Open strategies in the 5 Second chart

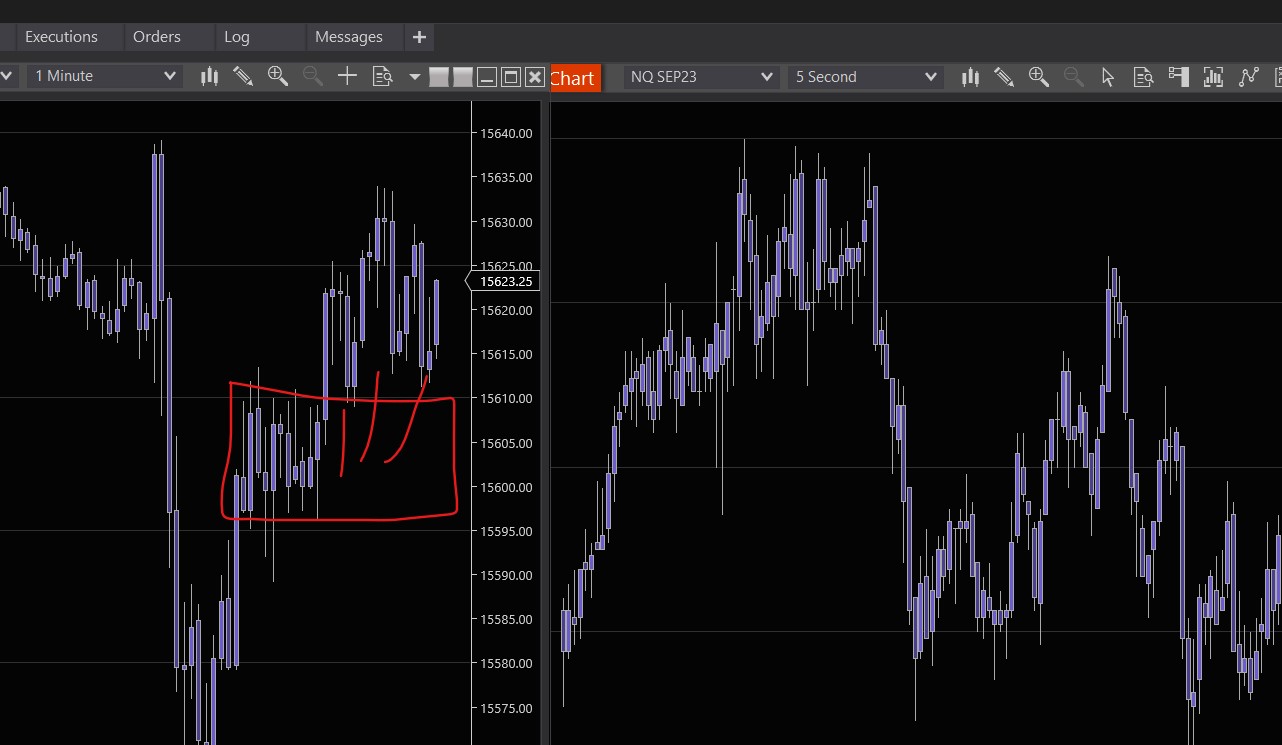click(x=1248, y=77)
